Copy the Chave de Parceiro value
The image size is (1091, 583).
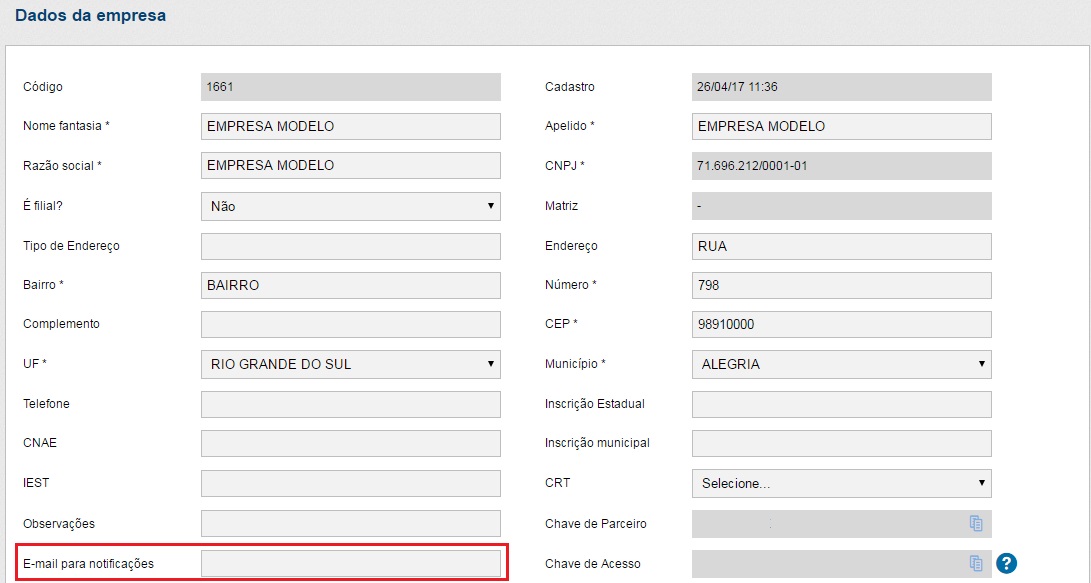(x=976, y=523)
